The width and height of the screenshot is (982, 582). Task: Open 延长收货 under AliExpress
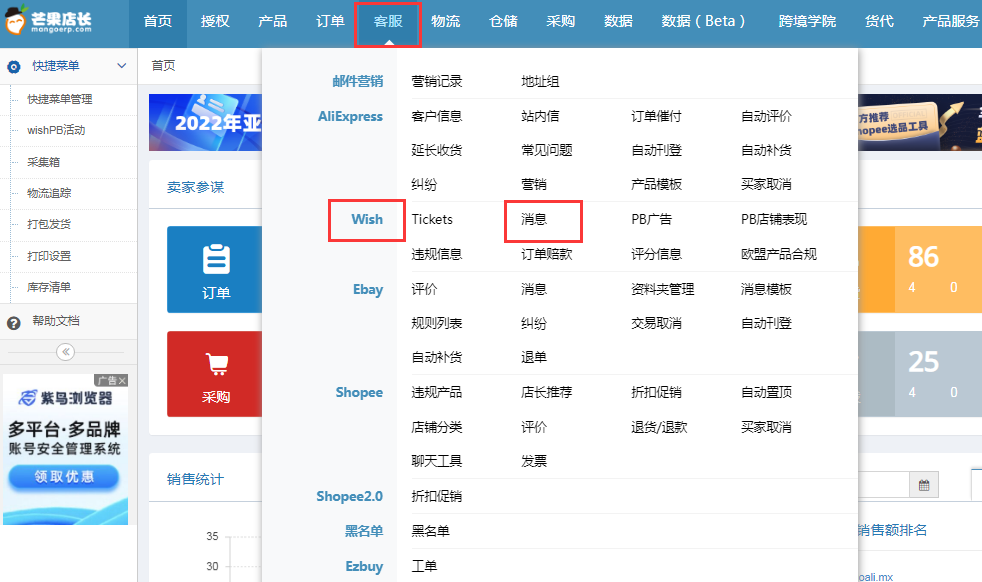(x=437, y=150)
